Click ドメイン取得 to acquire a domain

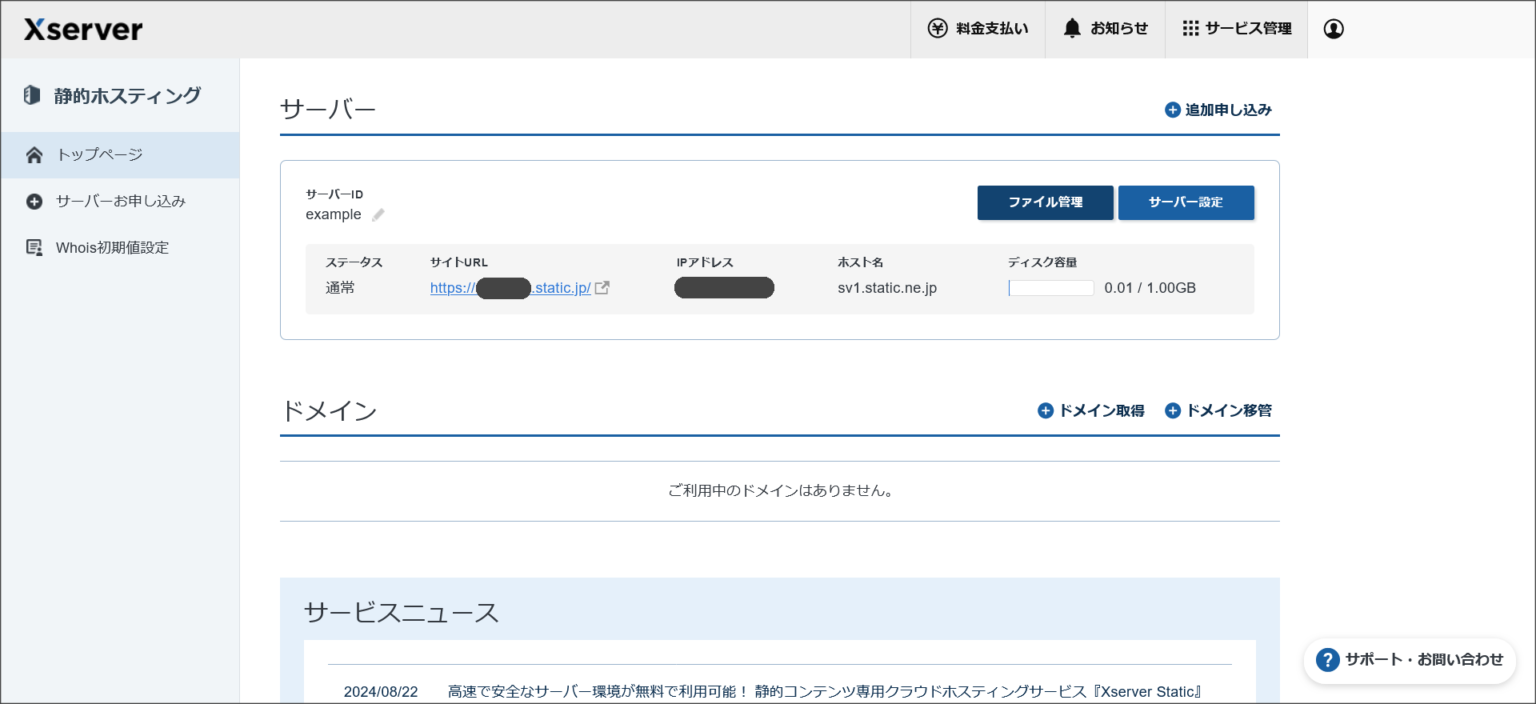pos(1090,410)
